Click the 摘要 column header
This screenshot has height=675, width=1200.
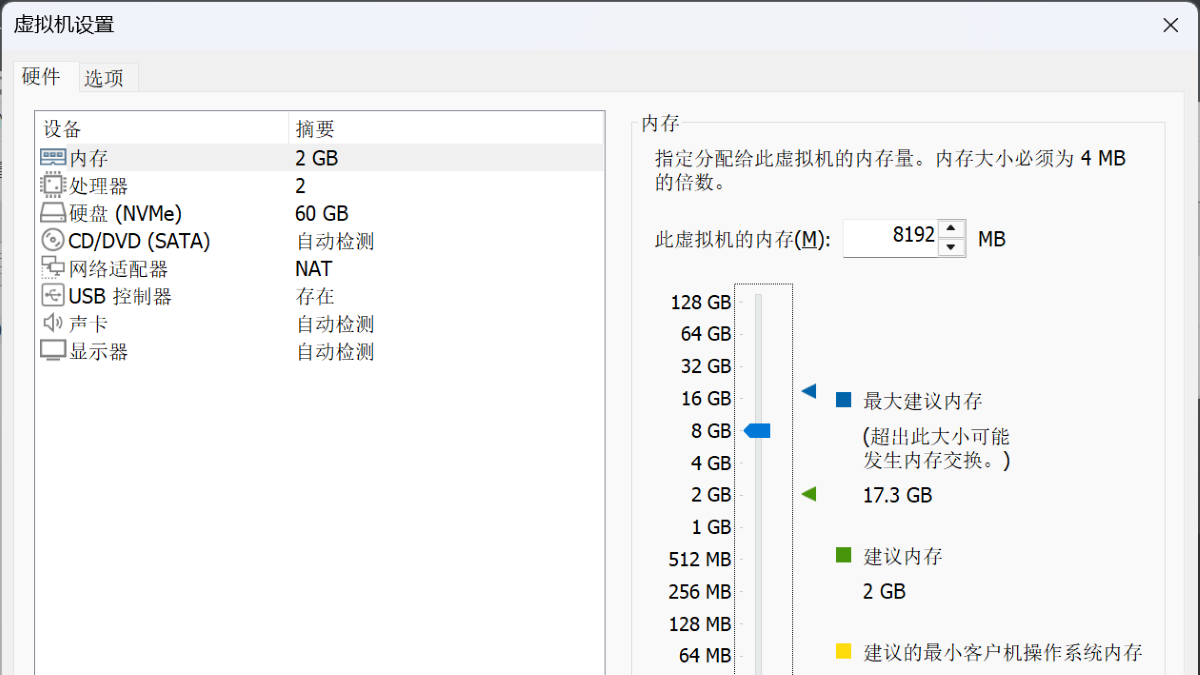coord(447,129)
